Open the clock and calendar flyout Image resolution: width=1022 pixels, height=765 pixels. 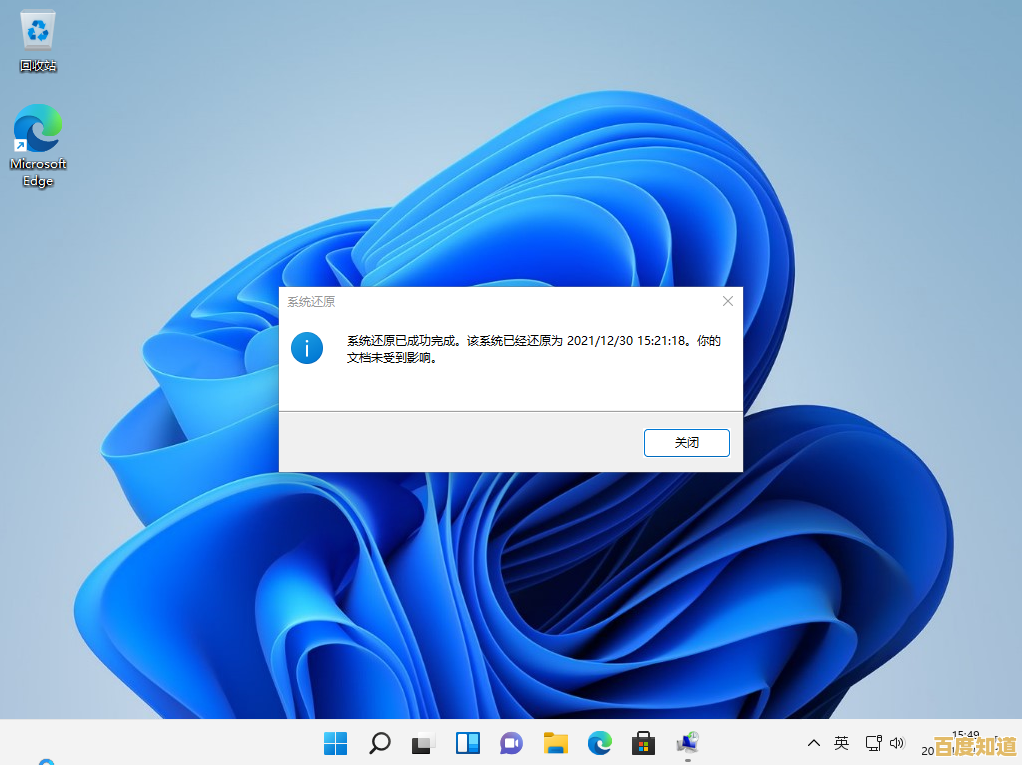pos(948,743)
